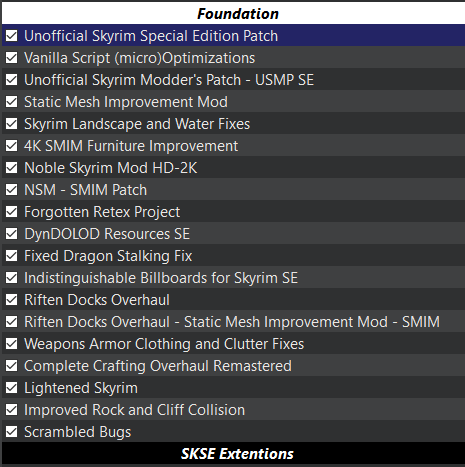Toggle Complete Crafting Overhaul Remastered checkbox
Screen dimensions: 465x467
point(12,365)
